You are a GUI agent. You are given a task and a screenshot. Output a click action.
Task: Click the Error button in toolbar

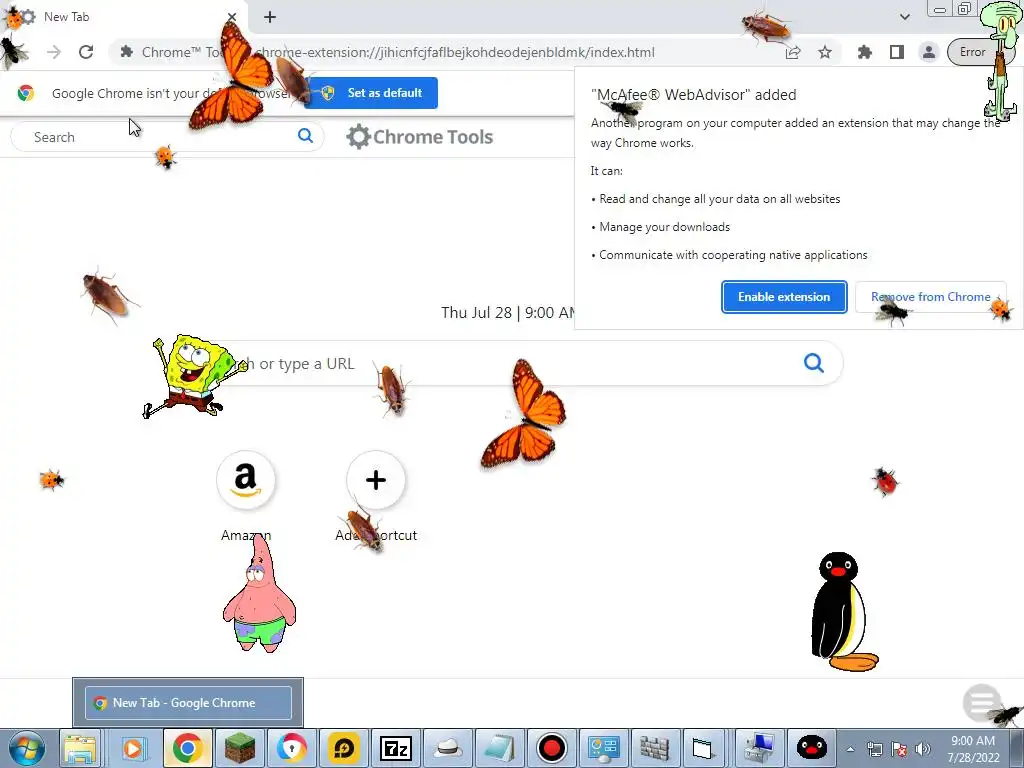[x=972, y=52]
